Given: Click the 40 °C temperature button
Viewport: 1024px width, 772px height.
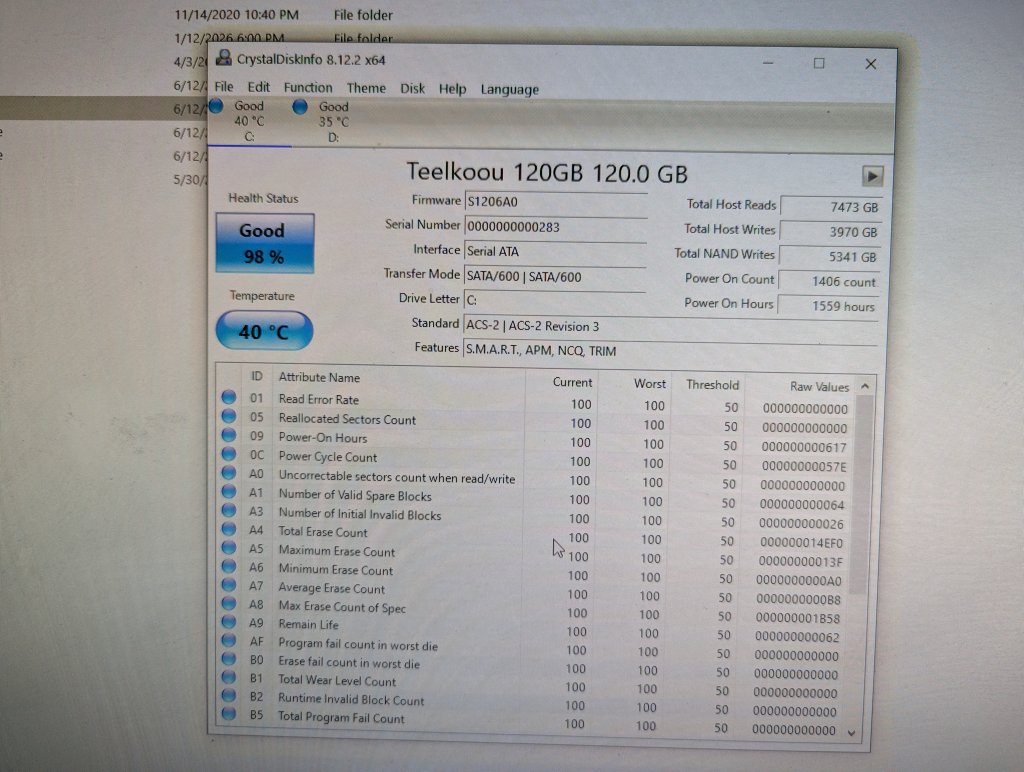Looking at the screenshot, I should coord(264,331).
